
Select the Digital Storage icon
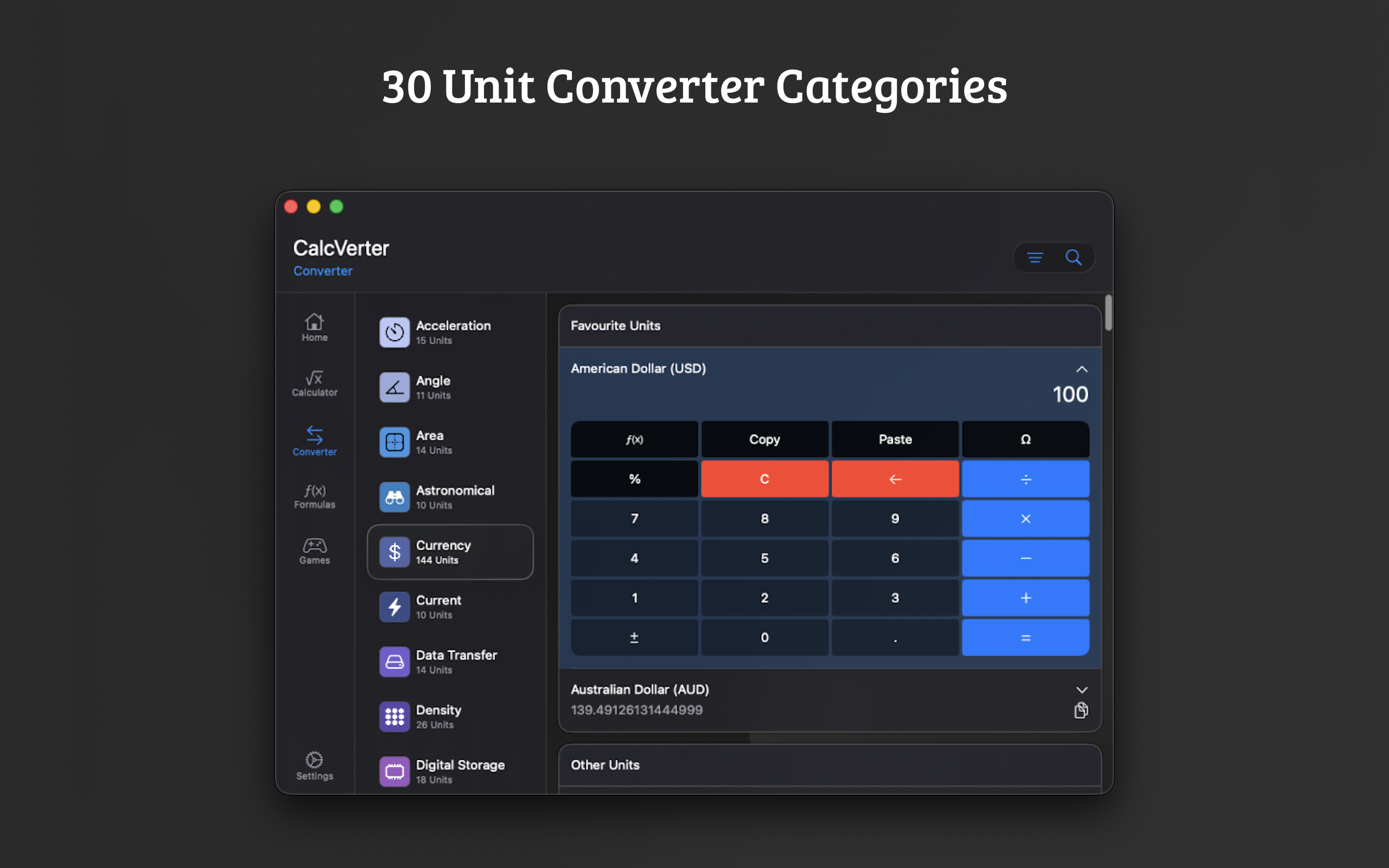tap(394, 771)
